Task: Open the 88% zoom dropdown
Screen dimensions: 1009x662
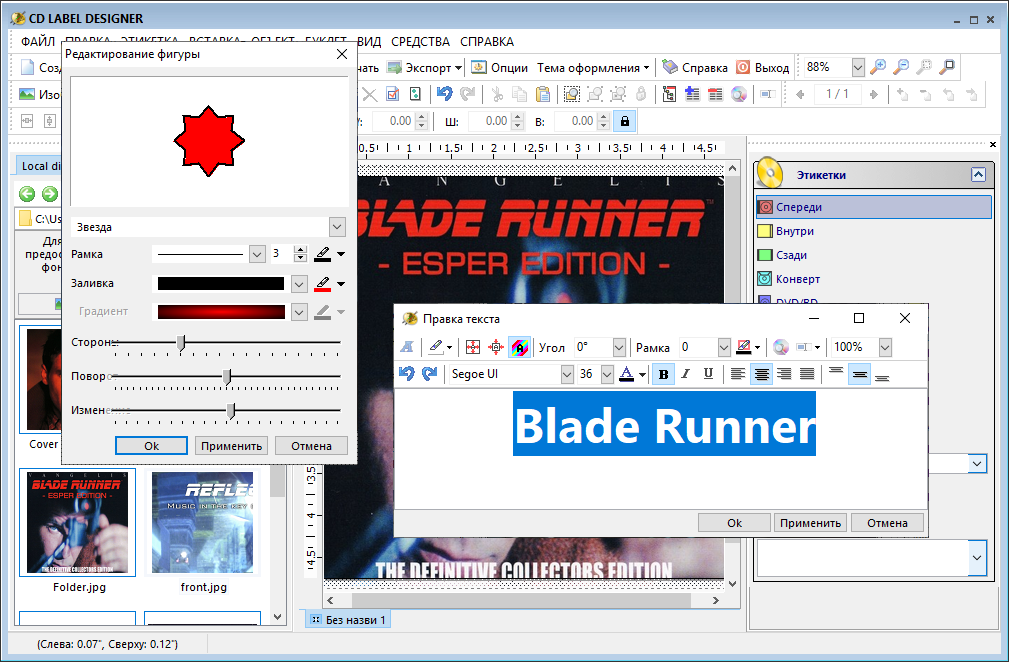Action: click(858, 67)
